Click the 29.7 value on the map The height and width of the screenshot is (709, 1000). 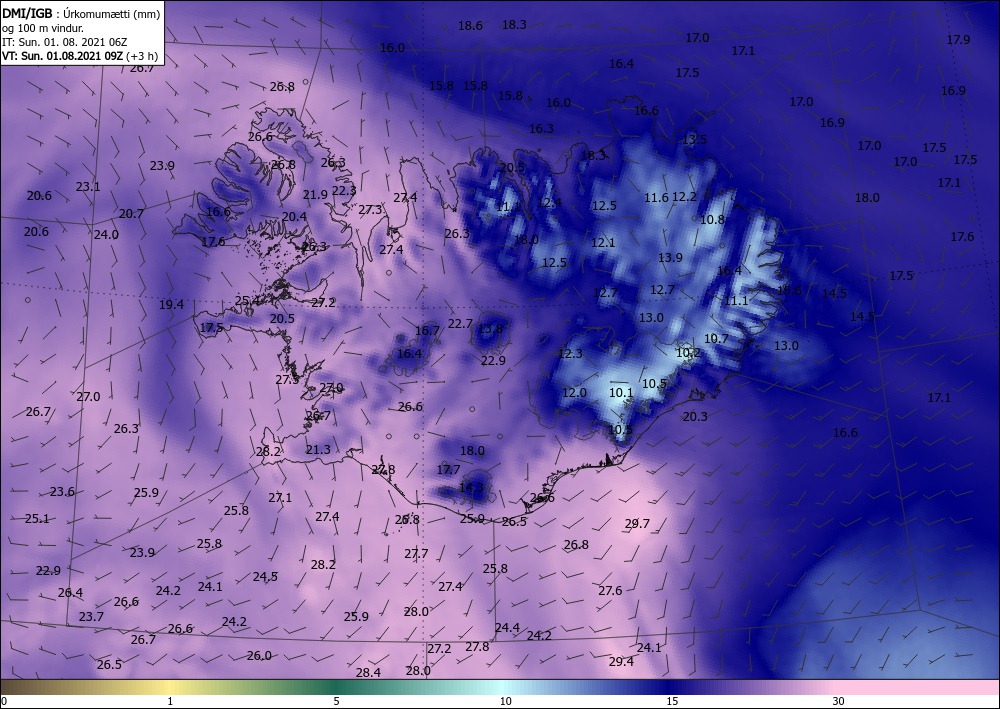tap(636, 523)
